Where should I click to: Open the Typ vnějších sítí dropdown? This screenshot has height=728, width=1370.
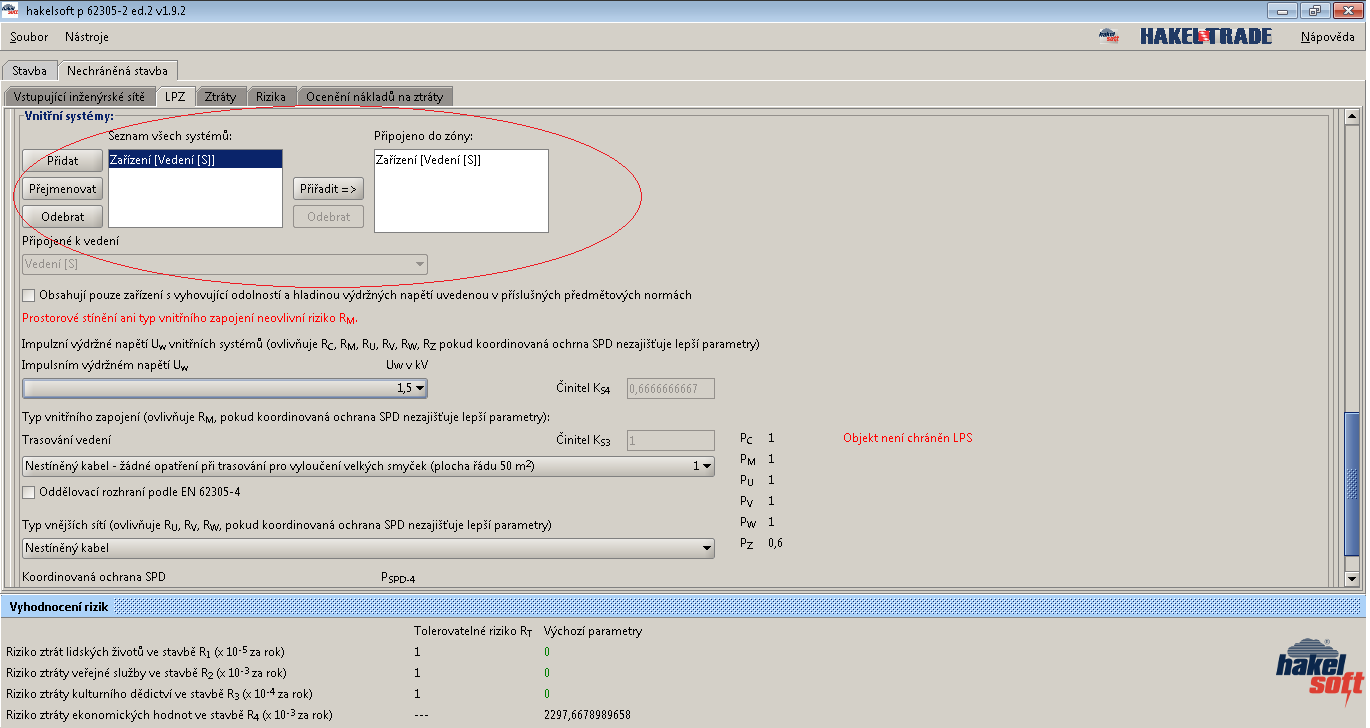pyautogui.click(x=368, y=548)
